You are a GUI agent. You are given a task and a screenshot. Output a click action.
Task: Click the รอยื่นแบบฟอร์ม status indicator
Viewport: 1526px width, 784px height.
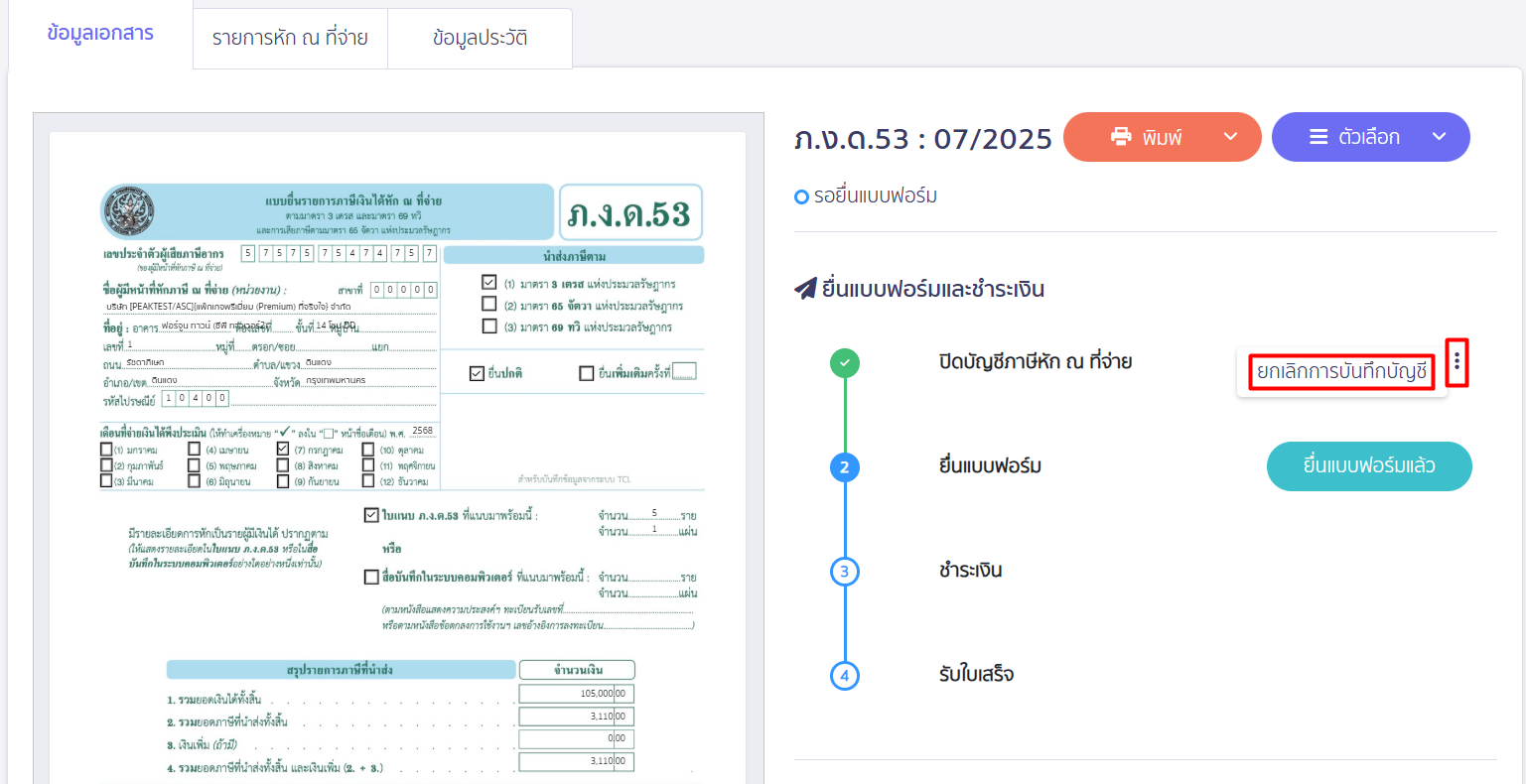(x=866, y=196)
